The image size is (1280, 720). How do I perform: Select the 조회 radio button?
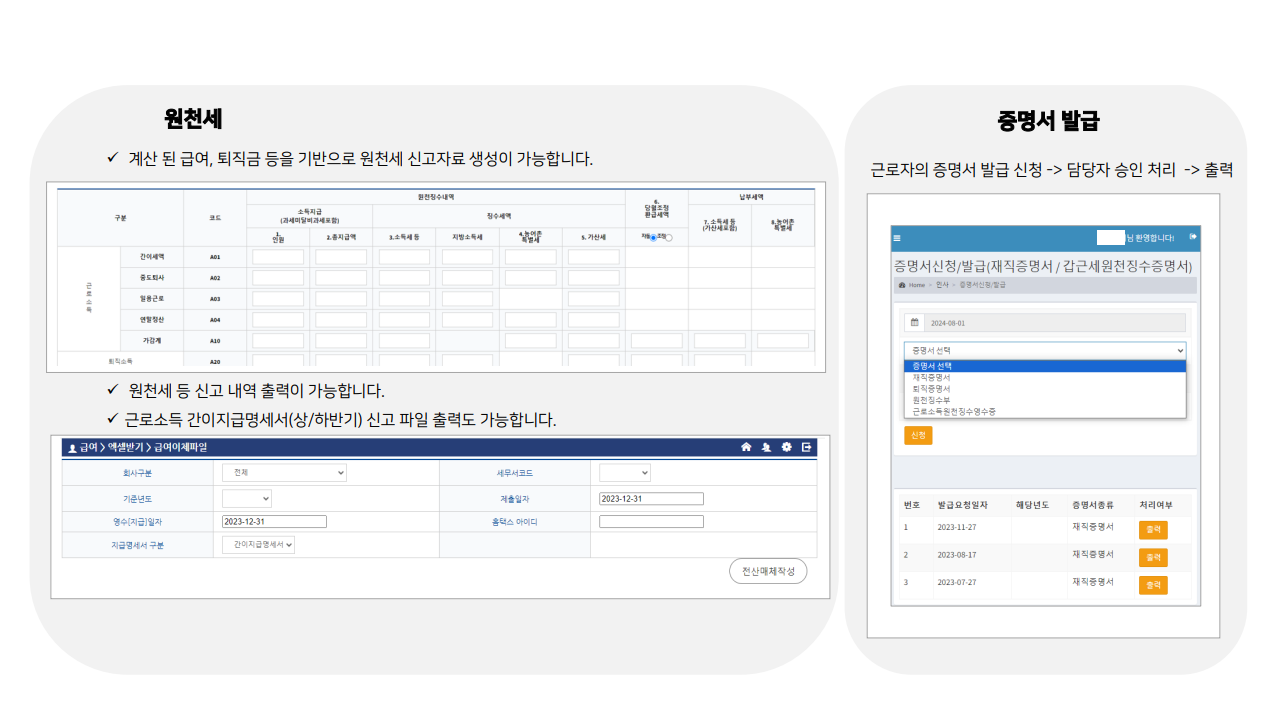click(670, 238)
